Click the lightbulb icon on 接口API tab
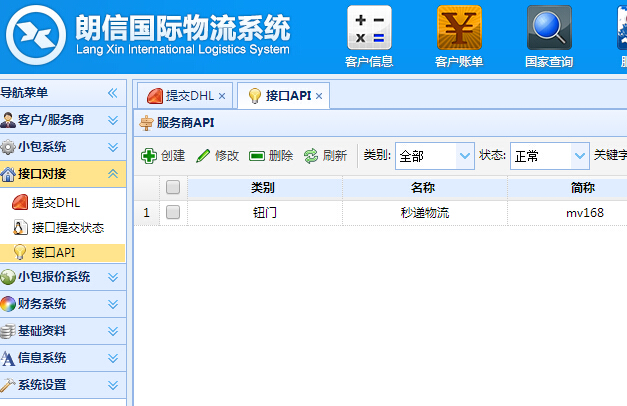Viewport: 627px width, 406px height. pyautogui.click(x=255, y=96)
